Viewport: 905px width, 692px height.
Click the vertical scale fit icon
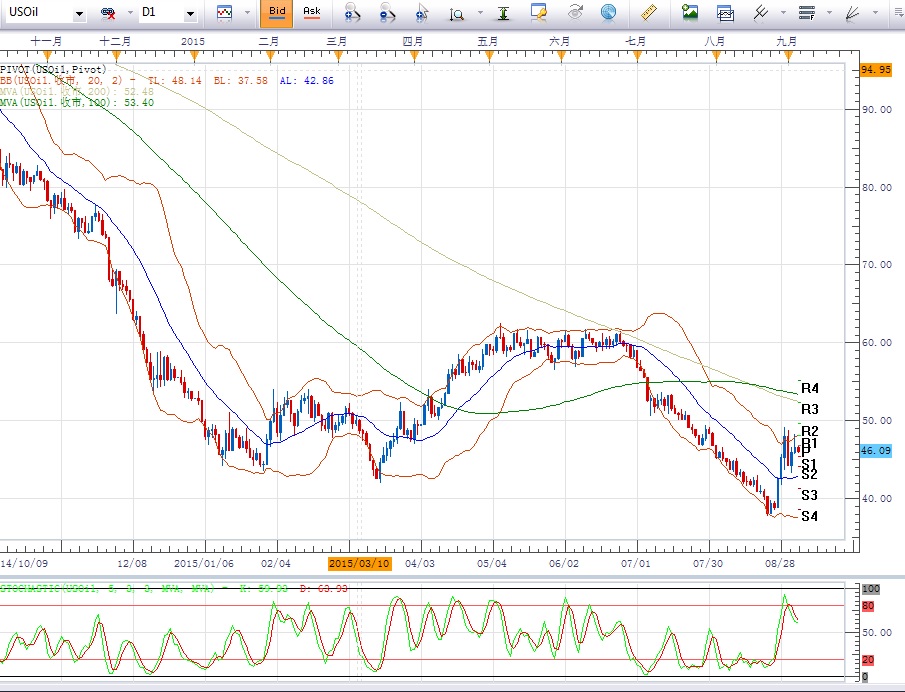coord(503,13)
